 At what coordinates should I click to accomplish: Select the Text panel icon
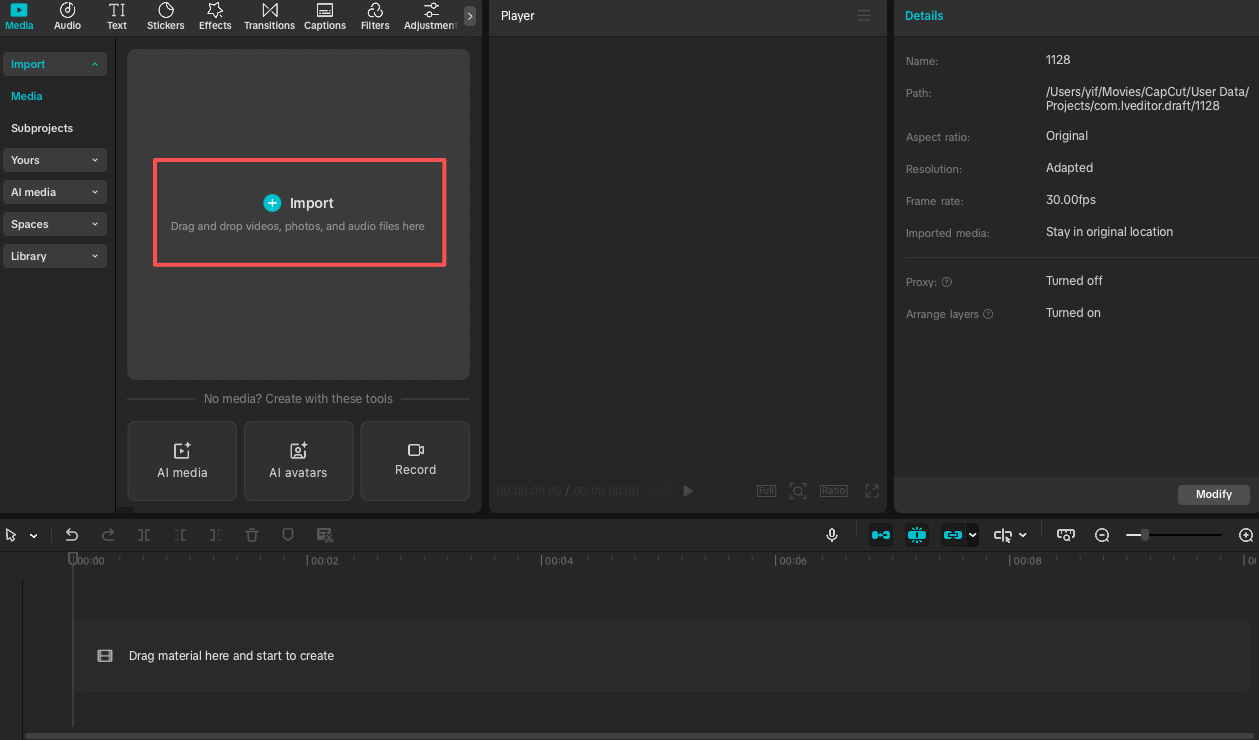tap(117, 17)
